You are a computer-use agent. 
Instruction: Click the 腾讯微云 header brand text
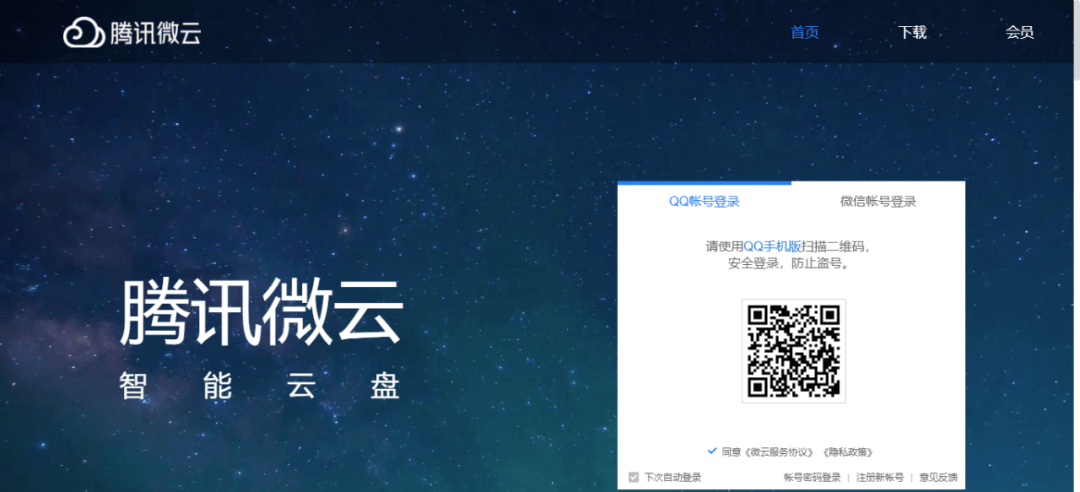click(x=156, y=33)
